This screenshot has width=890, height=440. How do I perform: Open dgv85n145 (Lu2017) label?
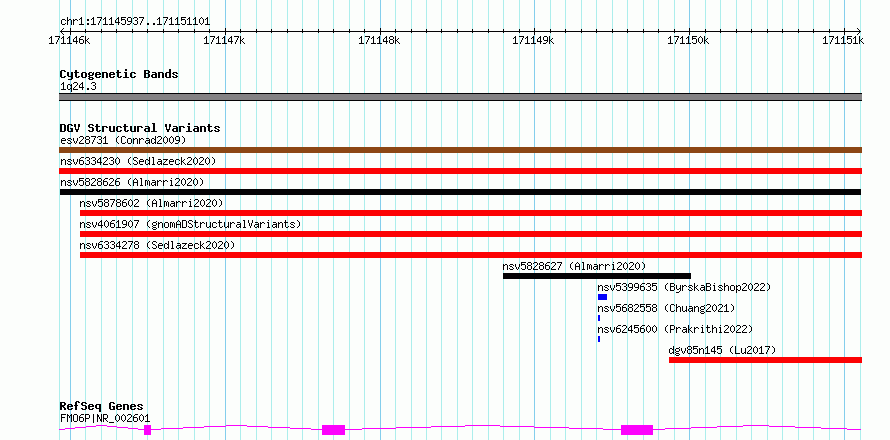point(723,350)
